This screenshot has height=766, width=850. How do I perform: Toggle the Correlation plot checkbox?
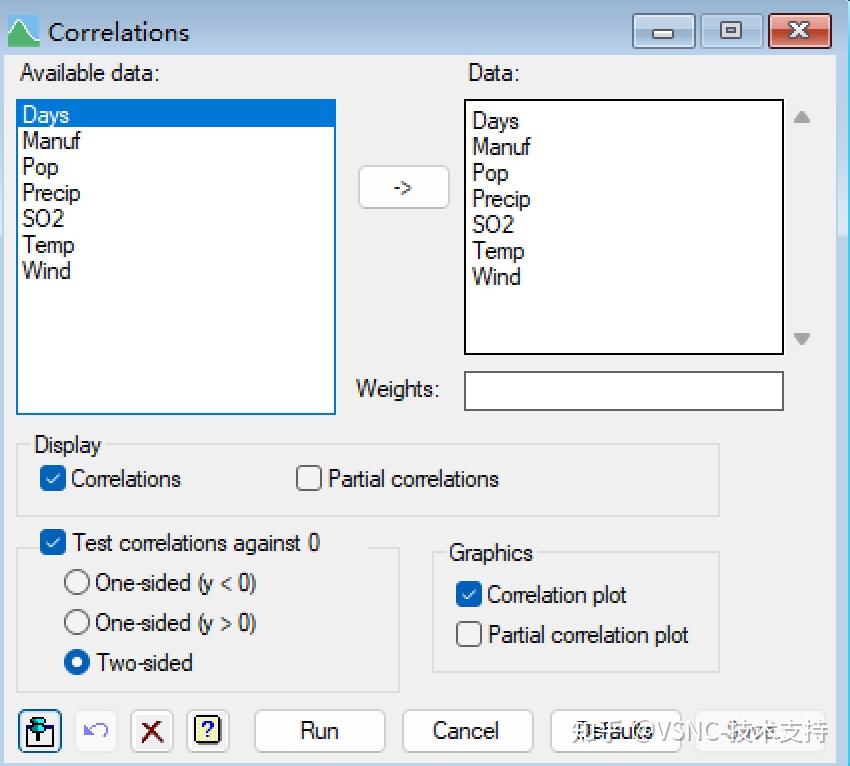click(x=468, y=594)
